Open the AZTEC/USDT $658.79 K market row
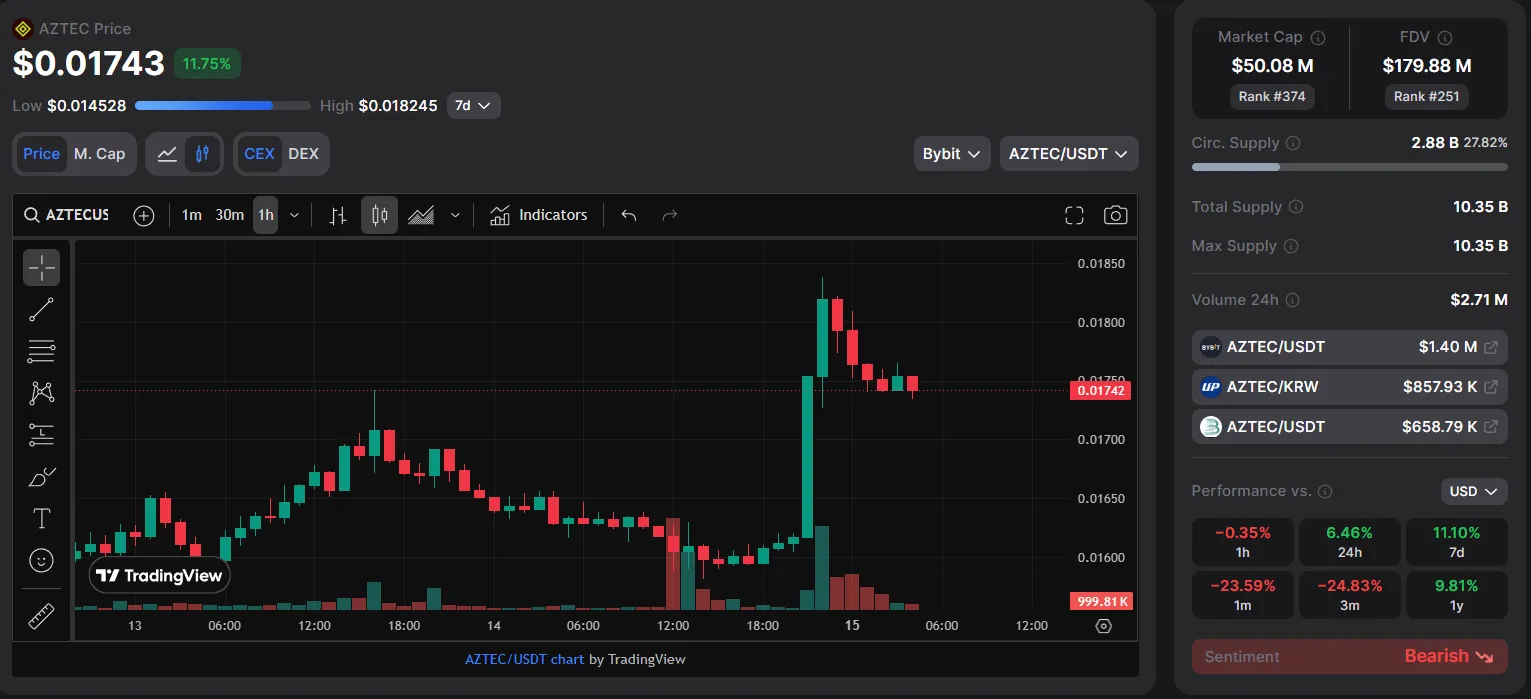1531x699 pixels. click(x=1349, y=427)
